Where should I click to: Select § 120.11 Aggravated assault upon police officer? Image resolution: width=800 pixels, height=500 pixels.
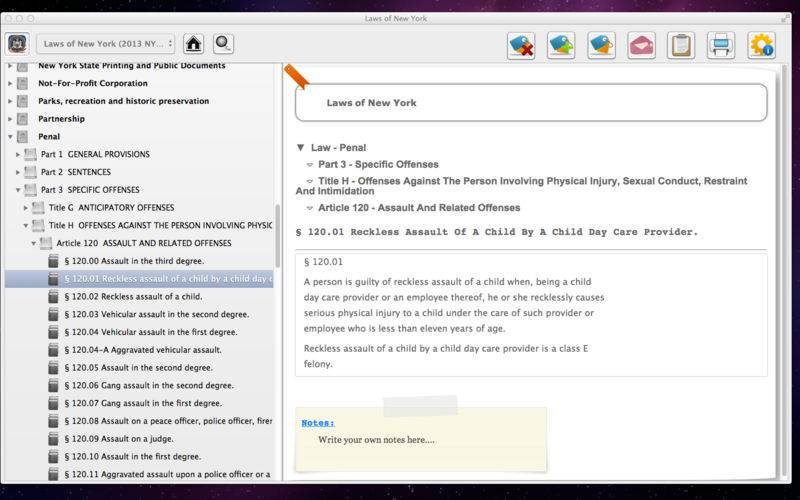pyautogui.click(x=167, y=474)
